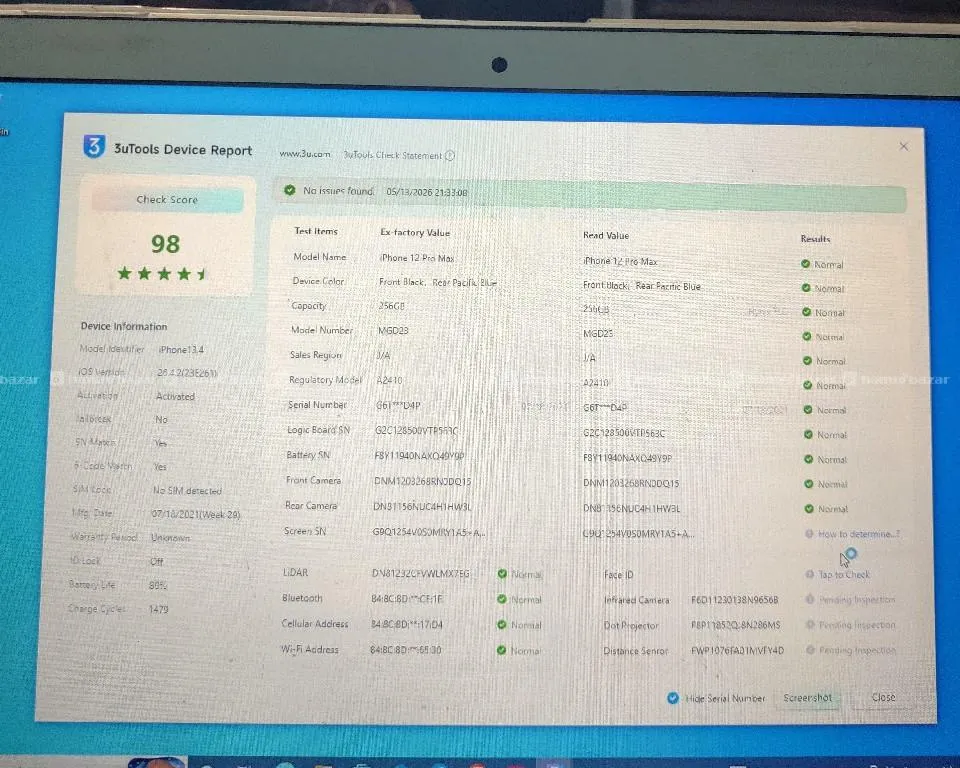Click the 98 check score value
The image size is (960, 768).
point(165,244)
